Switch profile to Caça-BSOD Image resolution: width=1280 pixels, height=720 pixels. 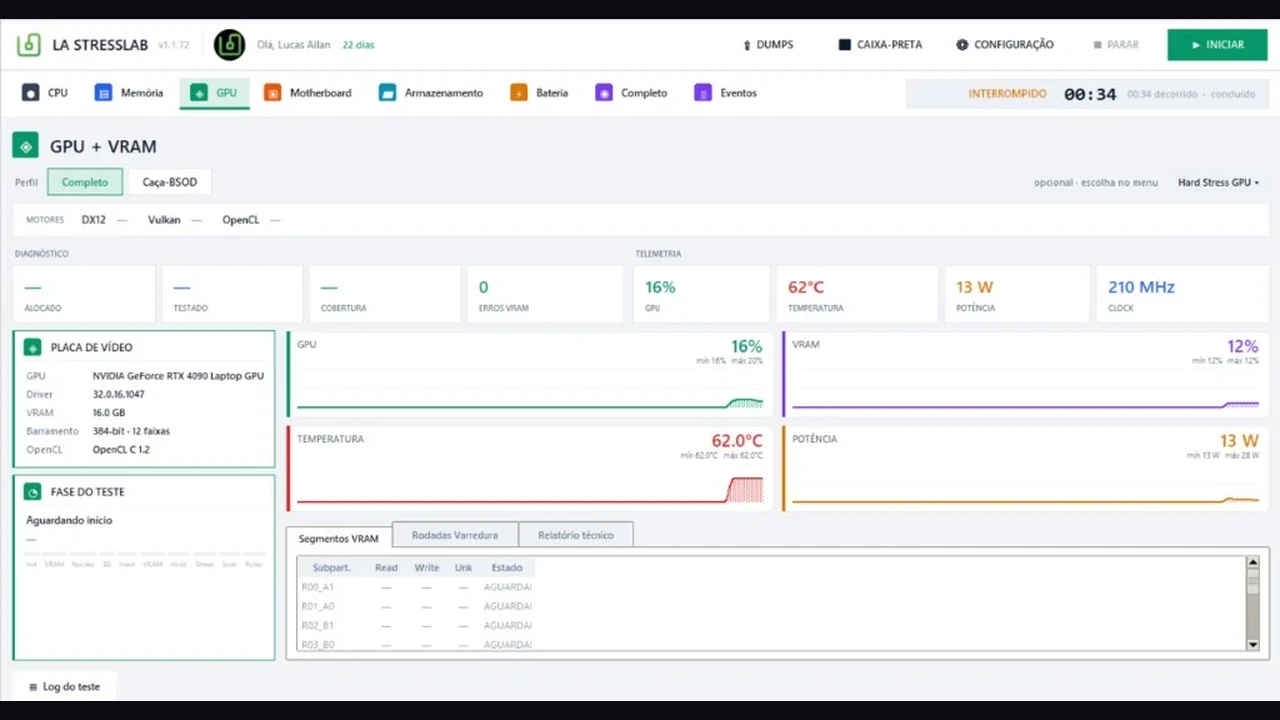click(170, 182)
